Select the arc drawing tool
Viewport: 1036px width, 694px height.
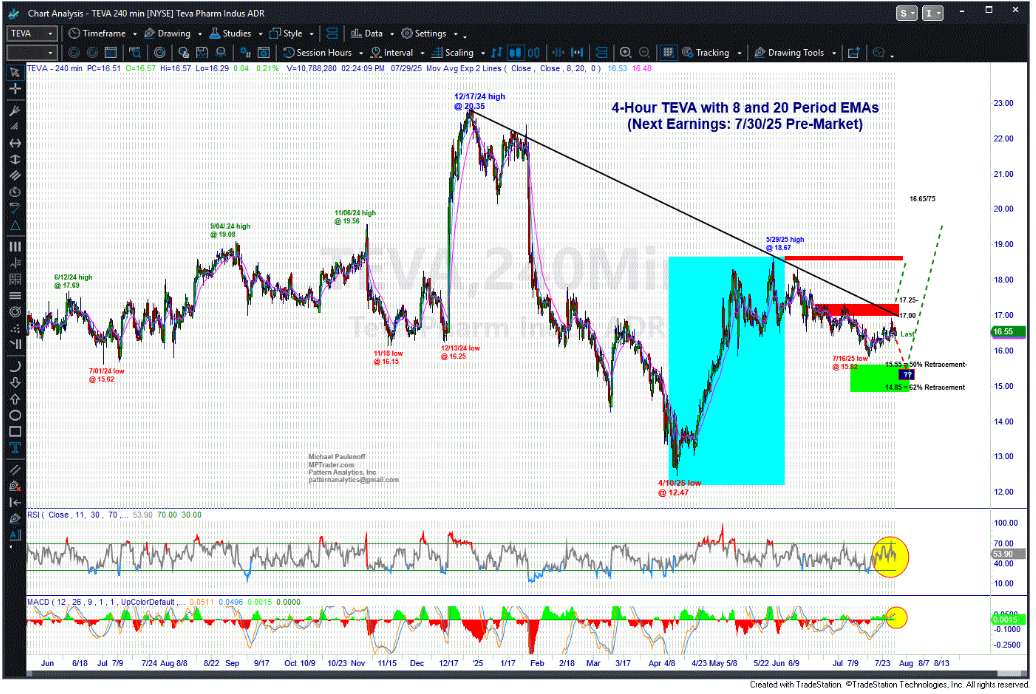click(15, 366)
